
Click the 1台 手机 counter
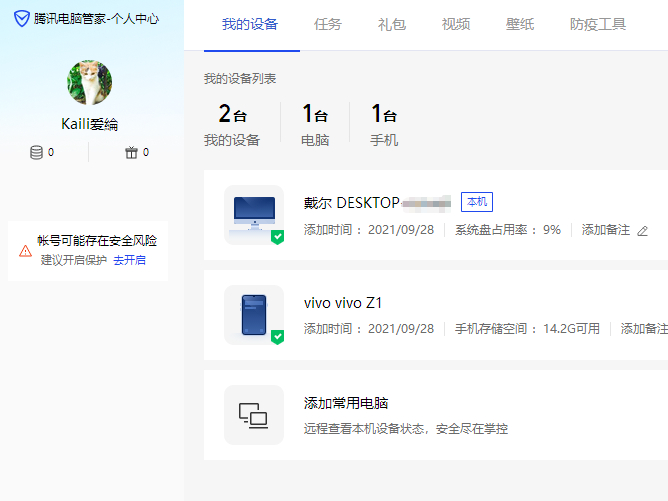384,125
